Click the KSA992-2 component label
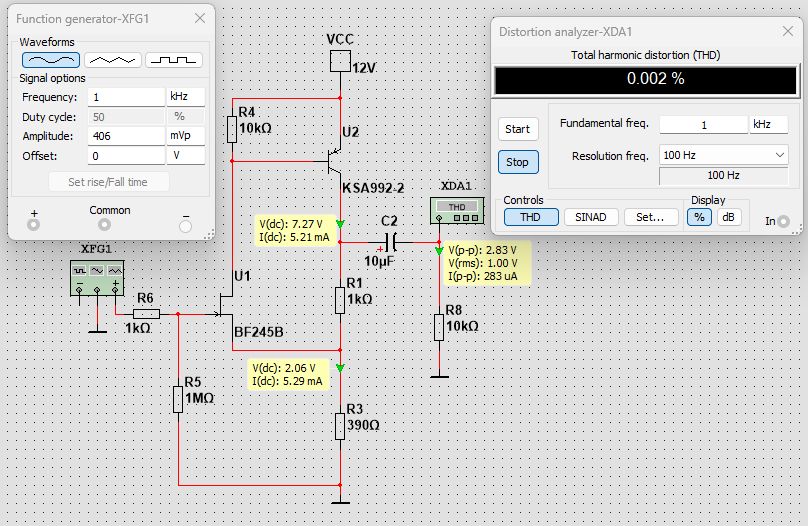 pyautogui.click(x=373, y=188)
